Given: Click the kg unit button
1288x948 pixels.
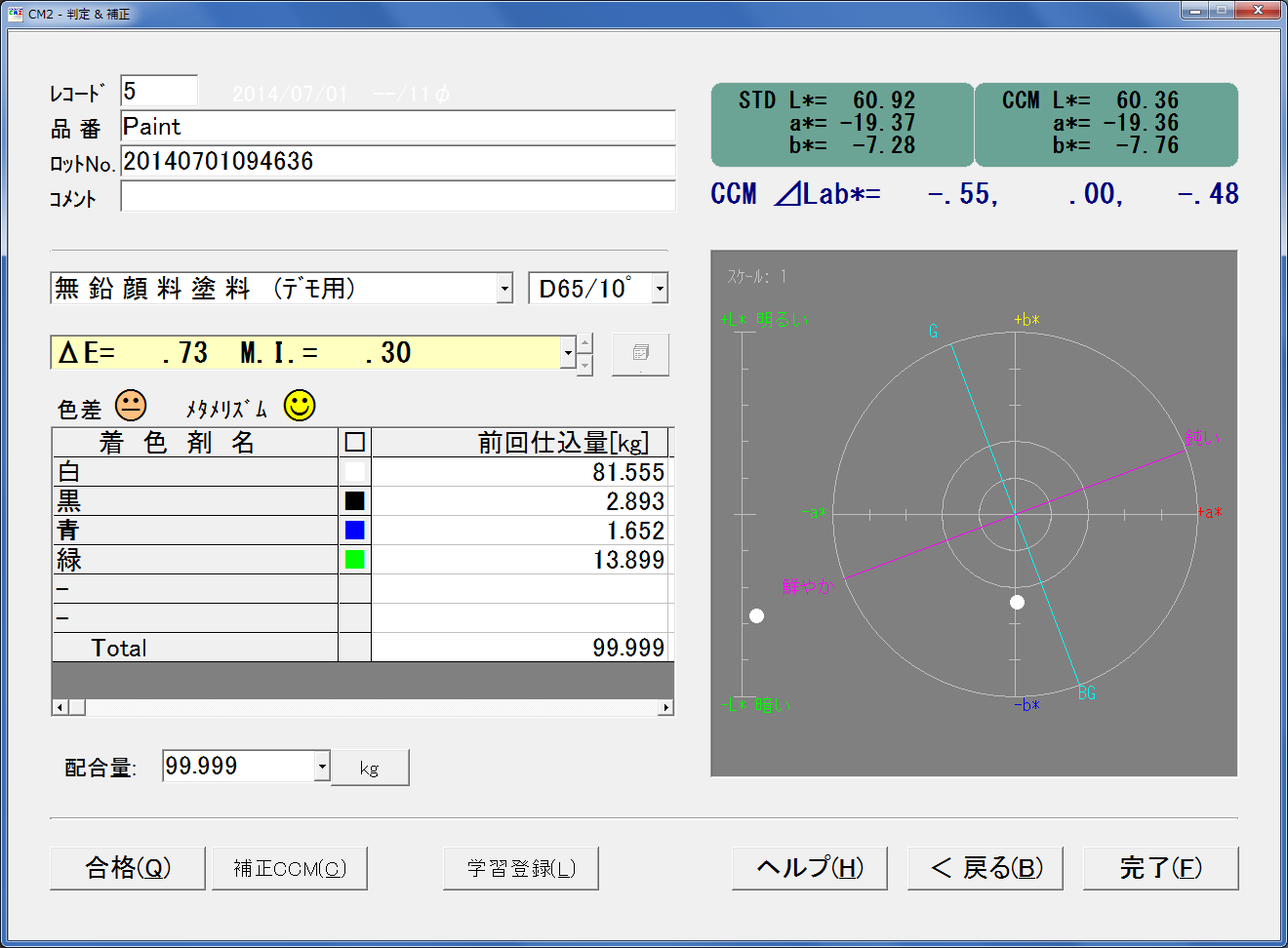Looking at the screenshot, I should point(370,768).
